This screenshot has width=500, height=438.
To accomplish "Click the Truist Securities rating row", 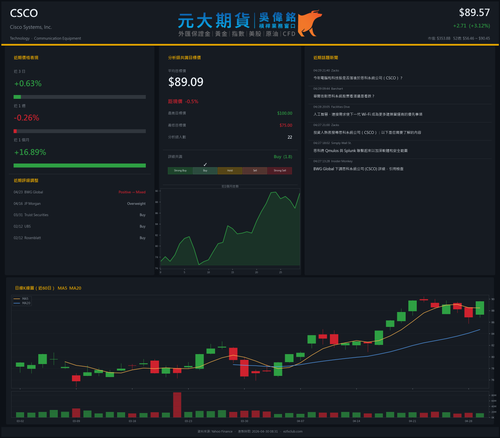I will (x=80, y=215).
